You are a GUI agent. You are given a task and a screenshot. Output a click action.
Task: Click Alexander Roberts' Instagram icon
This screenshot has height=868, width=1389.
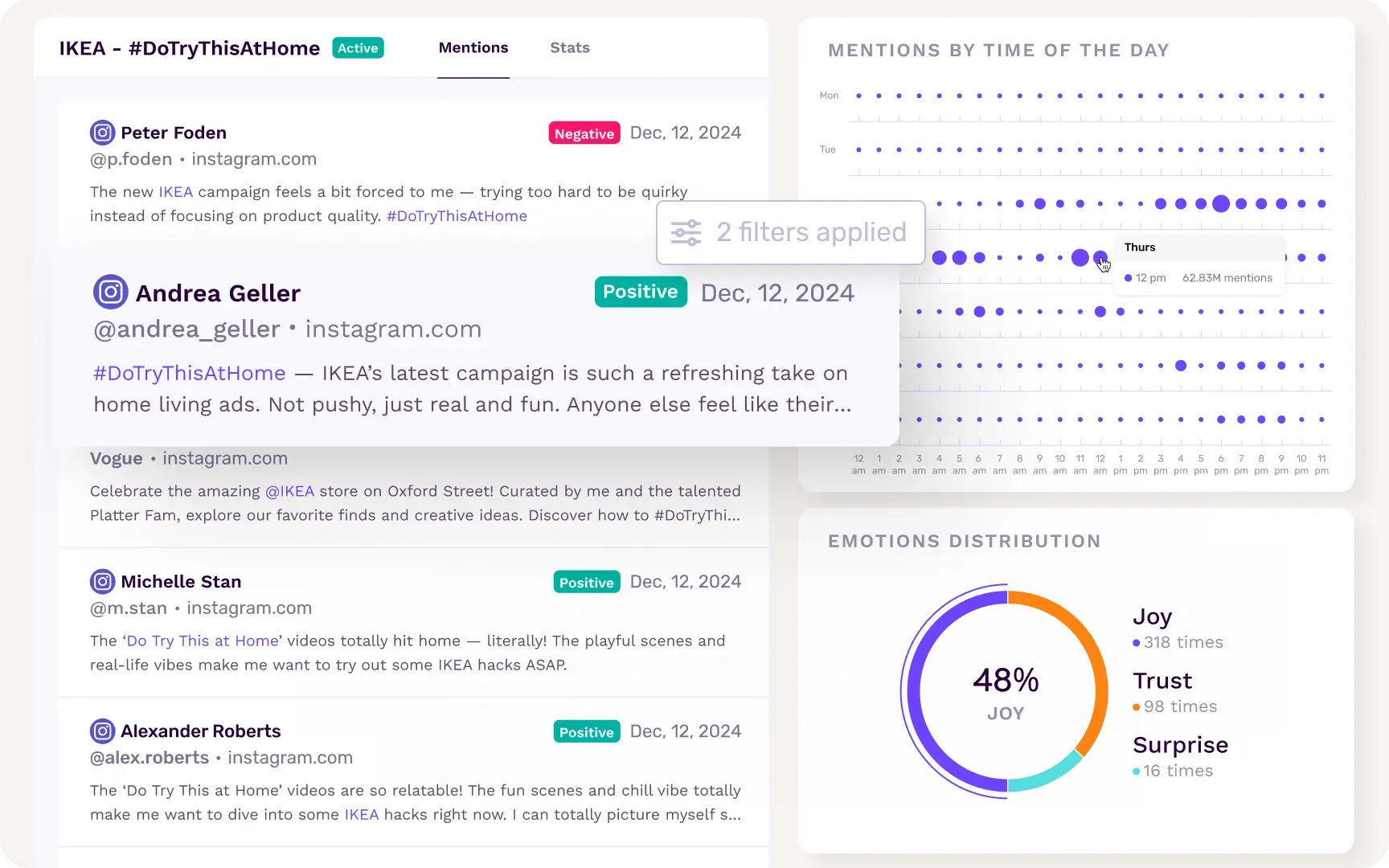pyautogui.click(x=102, y=731)
